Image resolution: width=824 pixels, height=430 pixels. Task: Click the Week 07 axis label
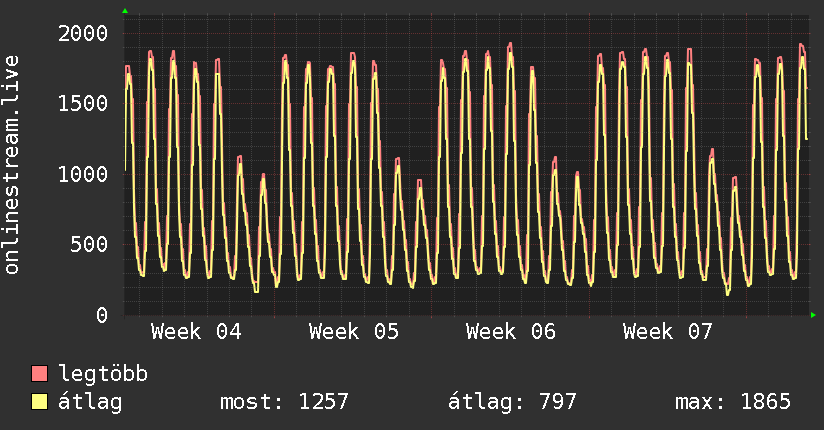coord(668,332)
